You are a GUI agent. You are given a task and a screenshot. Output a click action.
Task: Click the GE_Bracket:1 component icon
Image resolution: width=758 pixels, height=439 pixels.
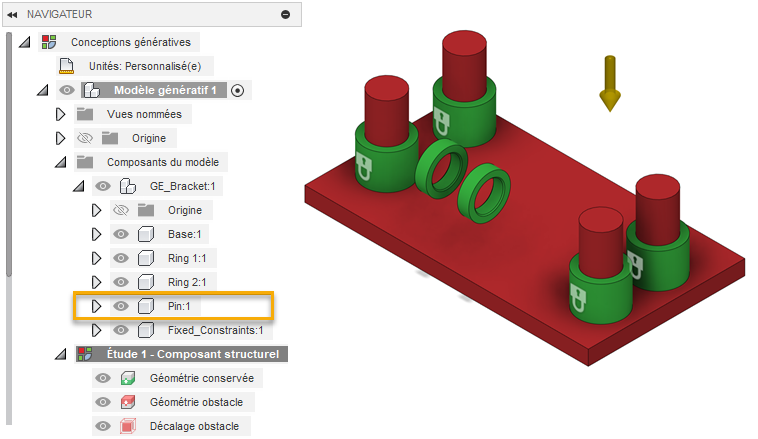pyautogui.click(x=128, y=186)
